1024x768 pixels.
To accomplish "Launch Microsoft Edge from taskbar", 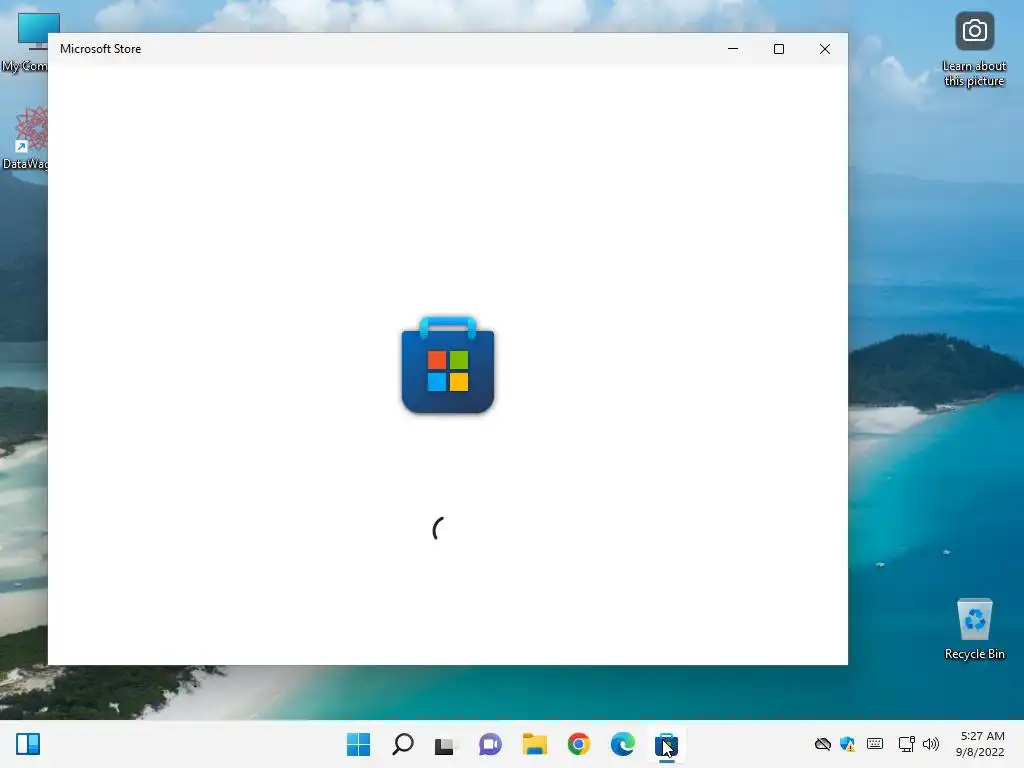I will coord(622,744).
